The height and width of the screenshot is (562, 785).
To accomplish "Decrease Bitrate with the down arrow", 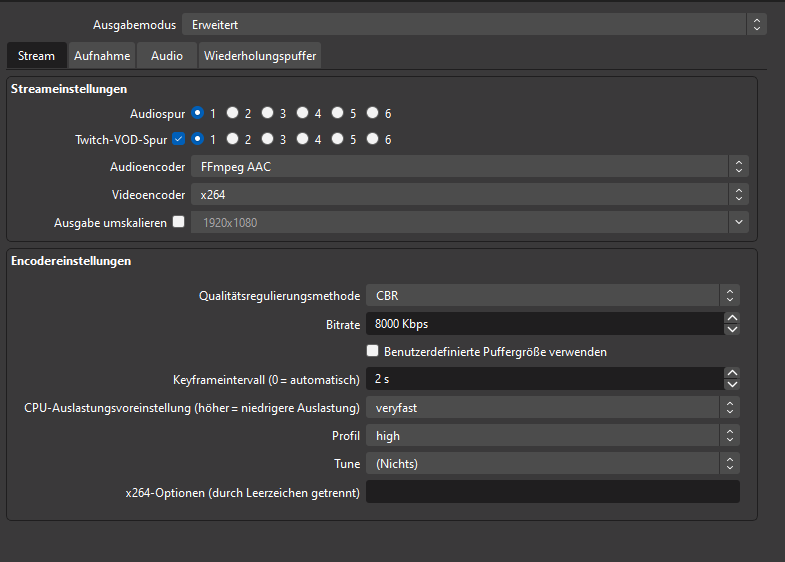I will click(x=732, y=329).
